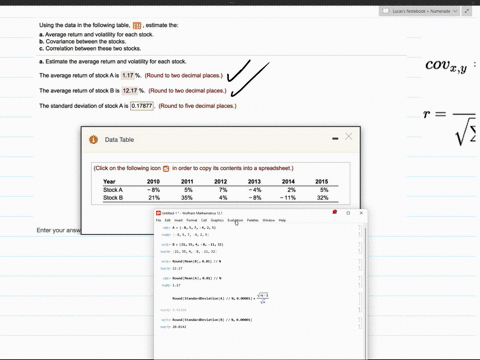Viewport: 480px width, 360px height.
Task: Open the Window menu in Mathematica
Action: pyautogui.click(x=269, y=220)
